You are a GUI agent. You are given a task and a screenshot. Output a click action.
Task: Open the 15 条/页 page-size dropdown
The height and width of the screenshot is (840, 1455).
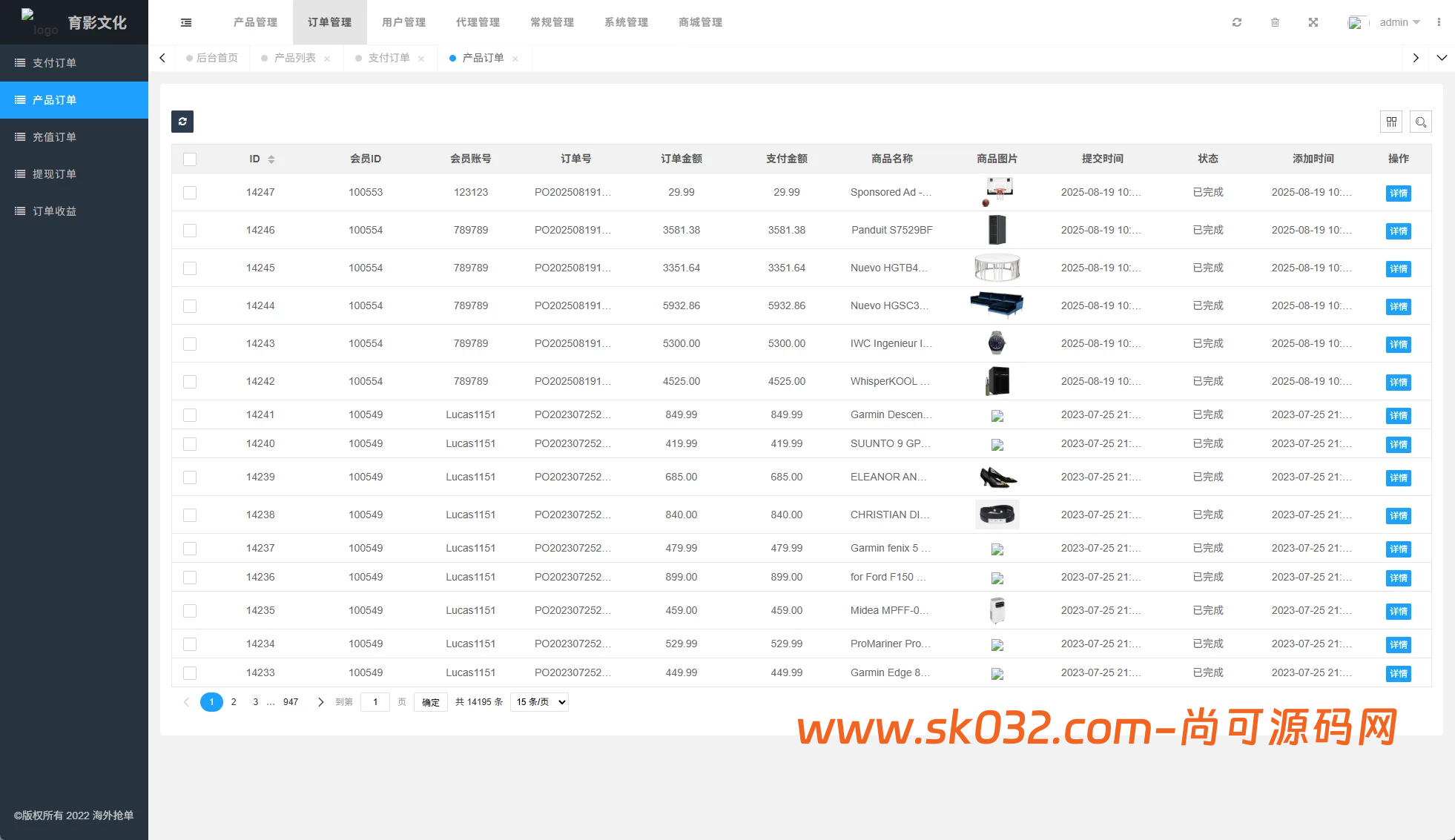point(539,701)
